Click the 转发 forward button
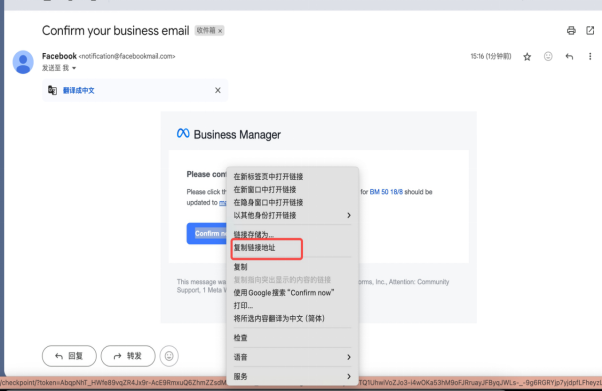This screenshot has height=391, width=602. [128, 356]
